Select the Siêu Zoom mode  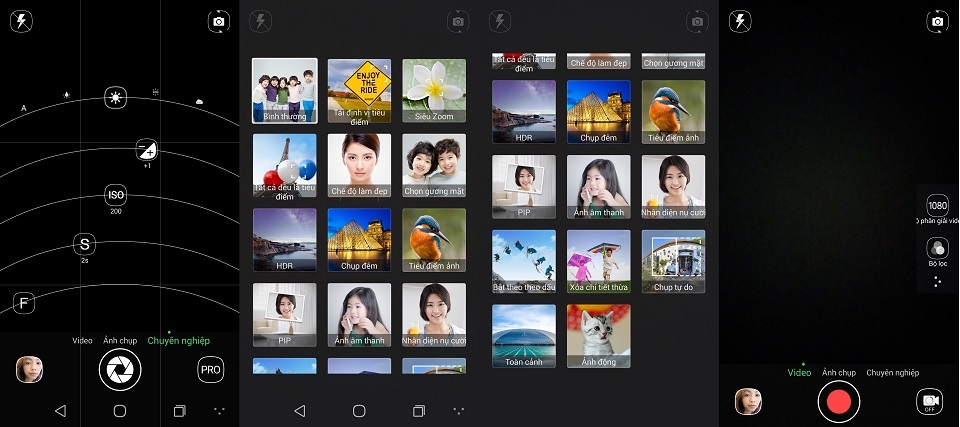434,91
